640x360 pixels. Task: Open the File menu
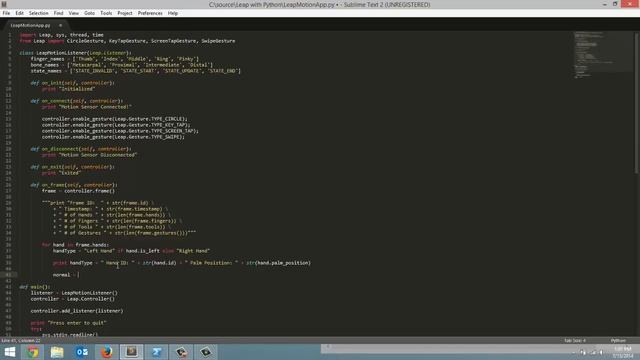click(x=6, y=13)
